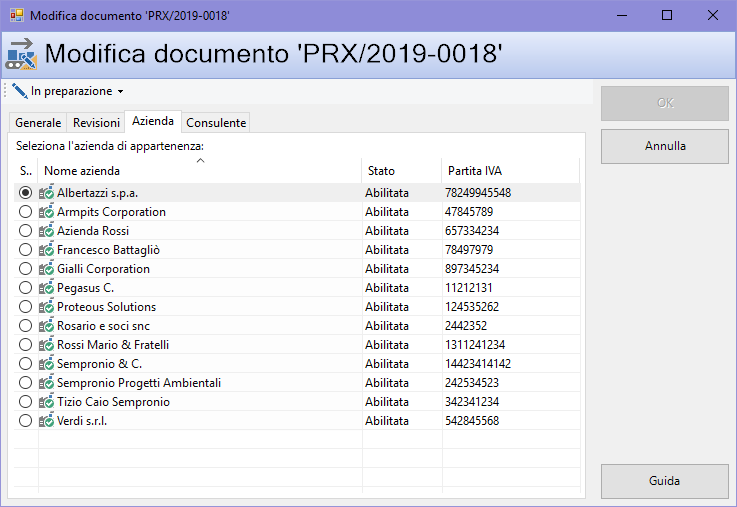Maximize the Modifica documento window
Image resolution: width=737 pixels, height=507 pixels.
pyautogui.click(x=666, y=16)
